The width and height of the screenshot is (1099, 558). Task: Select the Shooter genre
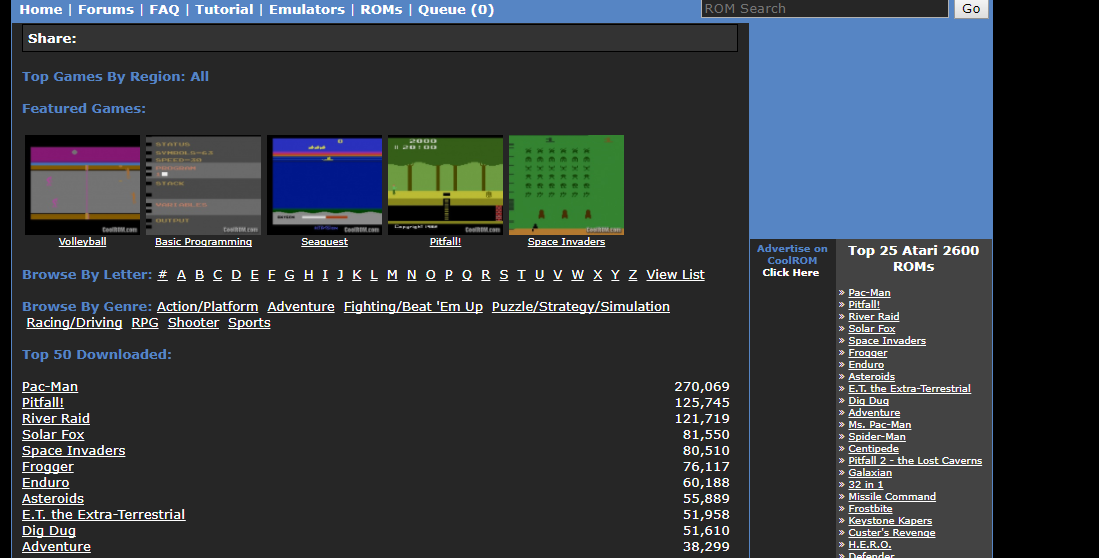(x=193, y=322)
